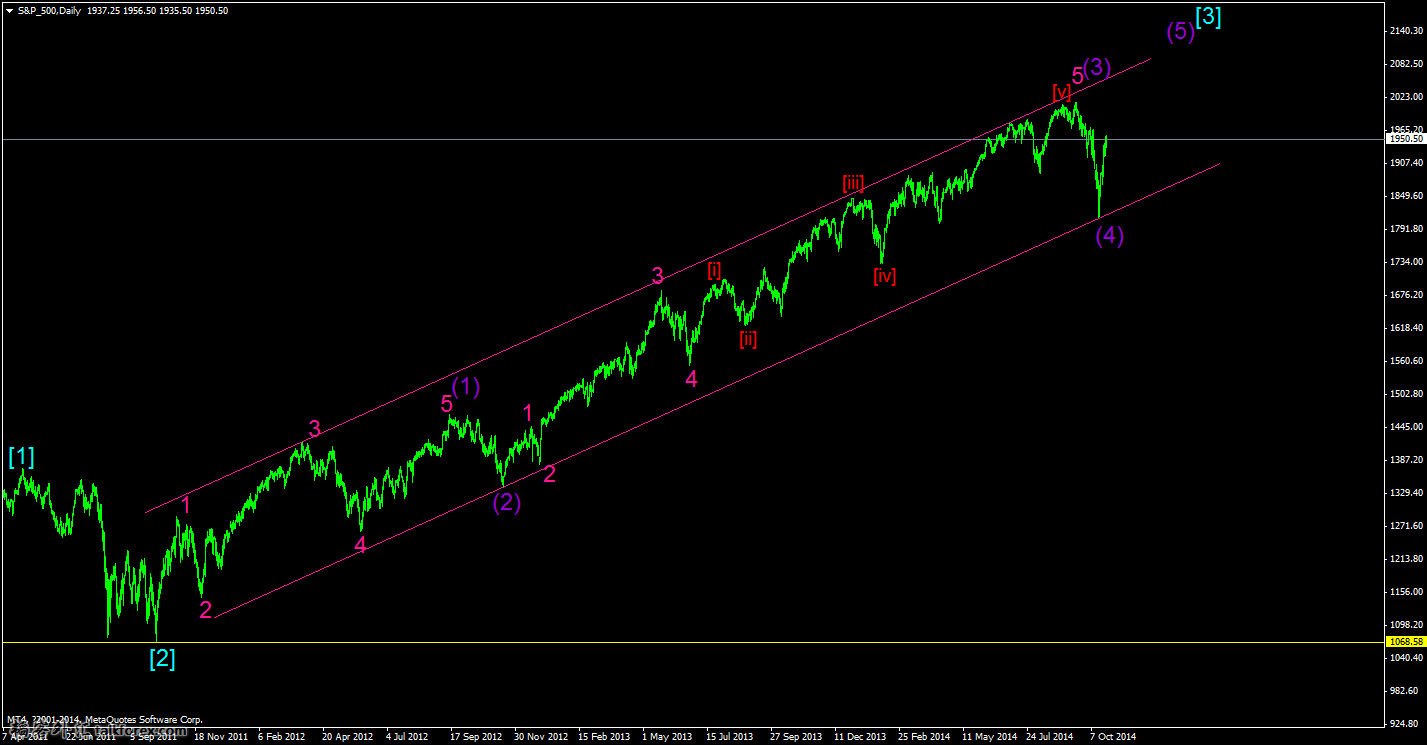Click the 15 Jul 2013 date label

tap(730, 736)
